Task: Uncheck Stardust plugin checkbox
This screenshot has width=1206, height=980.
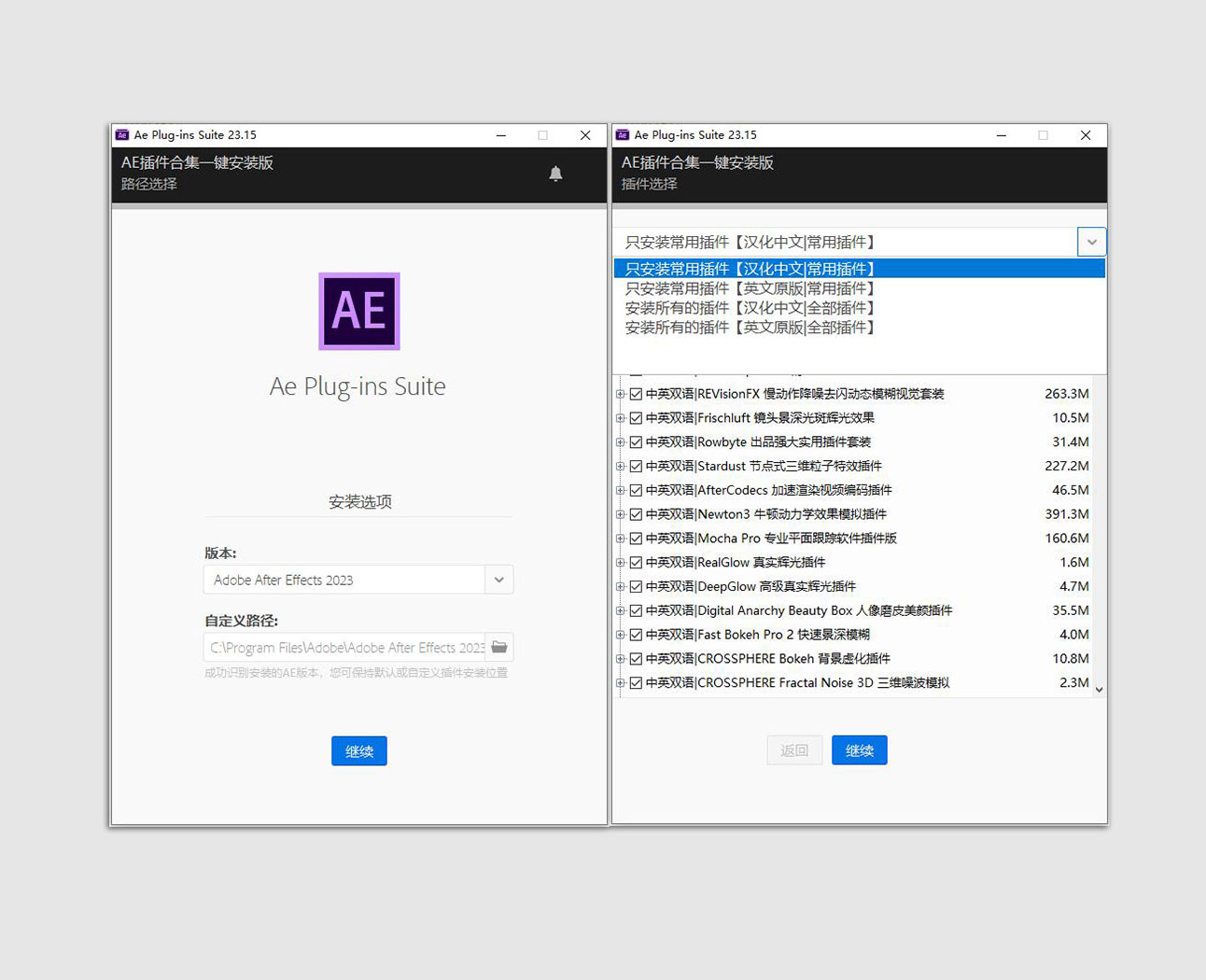Action: 636,466
